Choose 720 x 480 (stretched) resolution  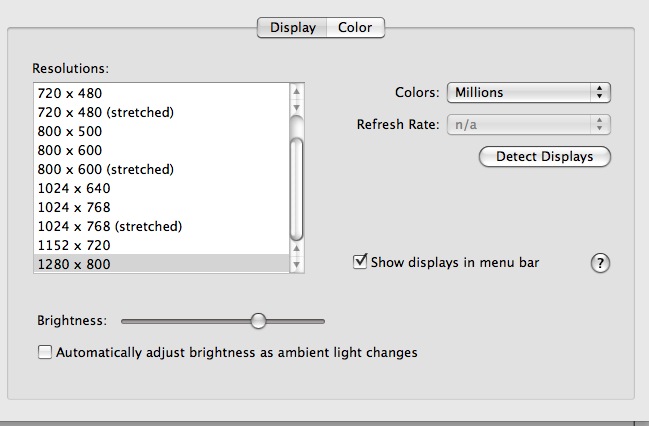(x=162, y=112)
